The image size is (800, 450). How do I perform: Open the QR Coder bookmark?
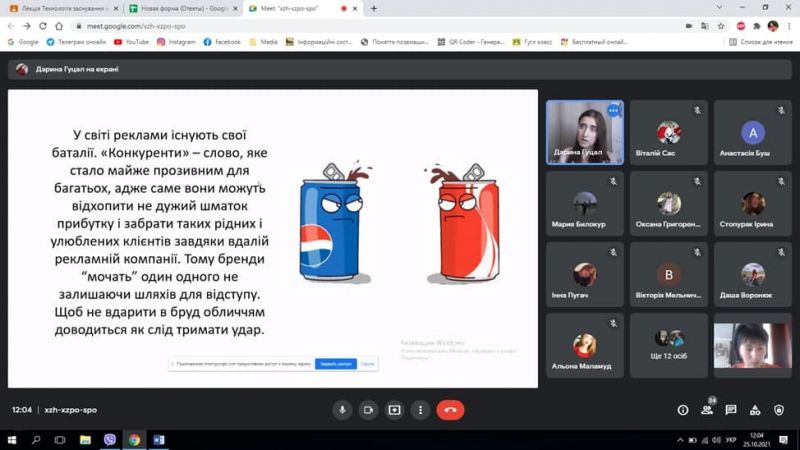pyautogui.click(x=471, y=42)
